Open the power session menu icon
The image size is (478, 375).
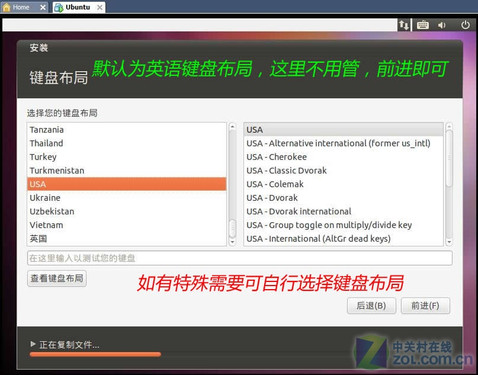click(x=465, y=25)
